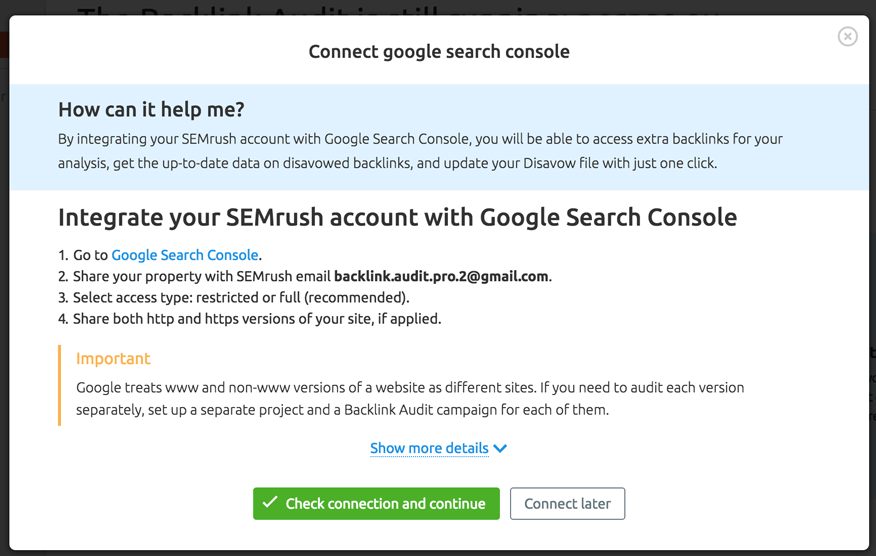Click the orange bar of Important callout
876x556 pixels.
[59, 386]
